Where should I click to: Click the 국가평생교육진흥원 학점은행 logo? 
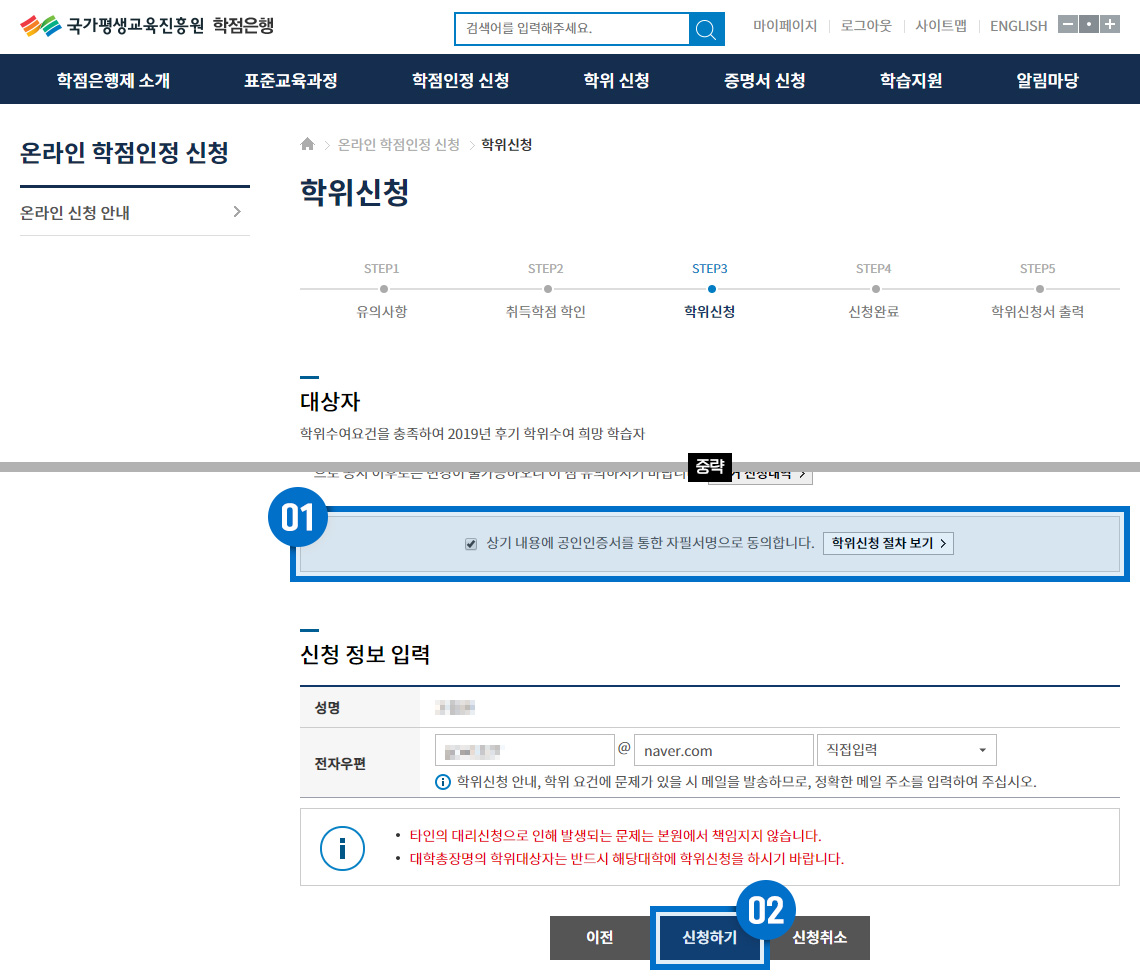coord(147,26)
